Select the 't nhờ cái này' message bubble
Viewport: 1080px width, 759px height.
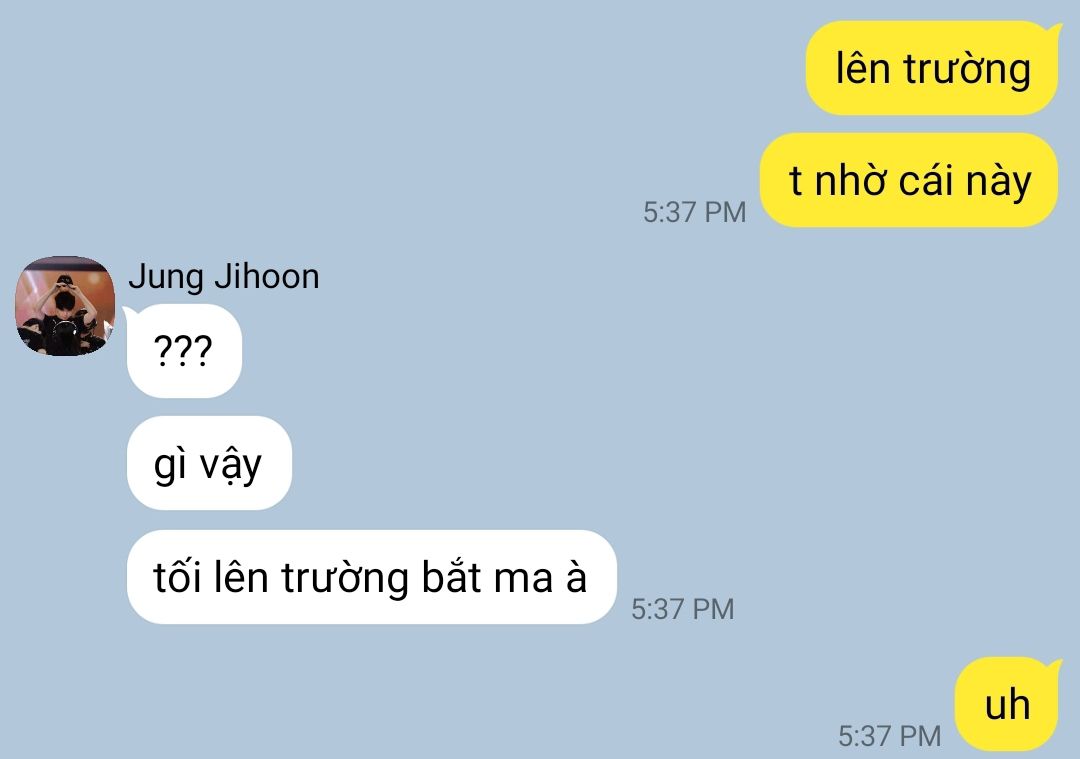(x=909, y=180)
